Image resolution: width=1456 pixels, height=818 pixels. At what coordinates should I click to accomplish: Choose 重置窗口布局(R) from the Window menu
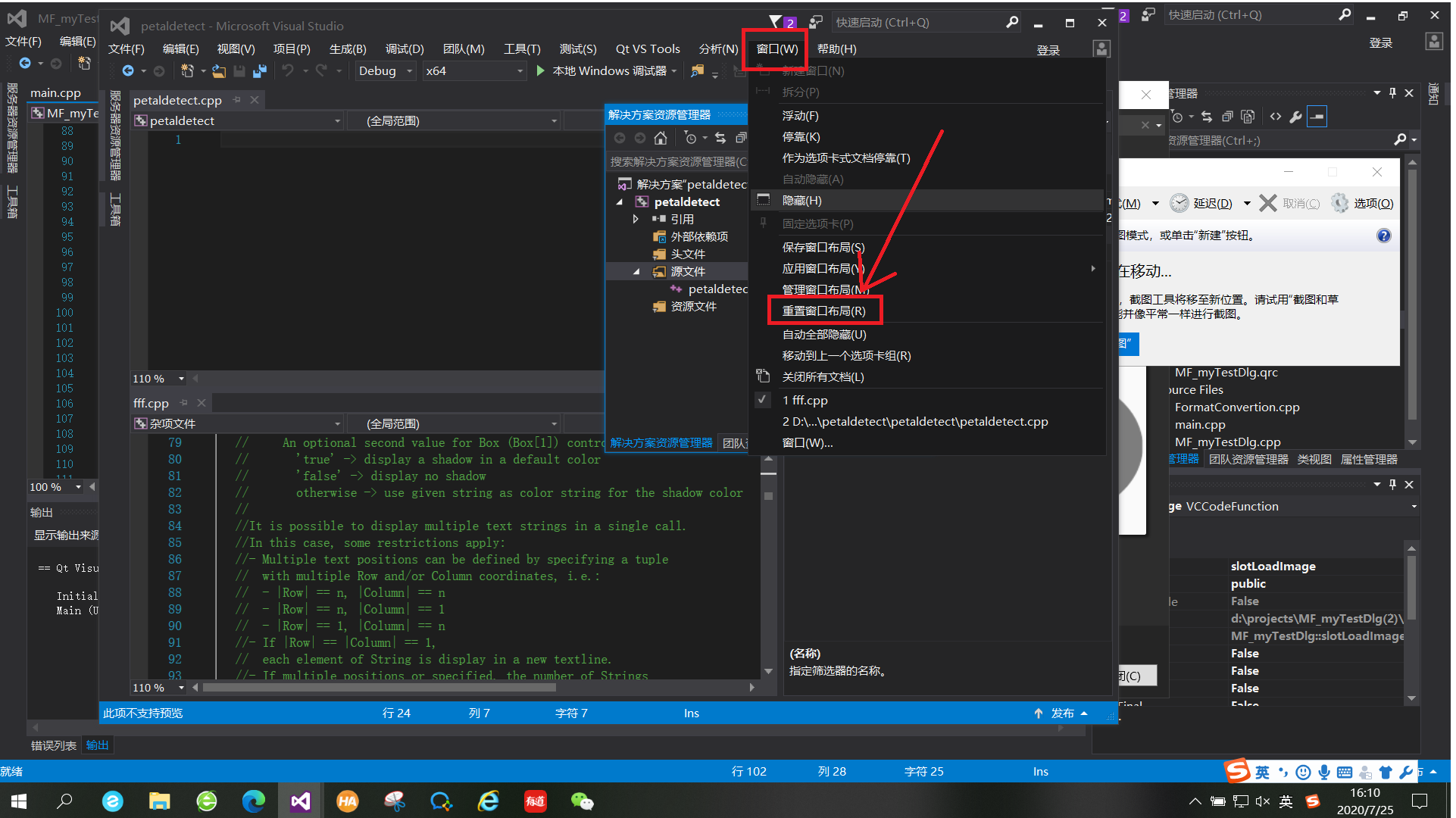click(823, 311)
